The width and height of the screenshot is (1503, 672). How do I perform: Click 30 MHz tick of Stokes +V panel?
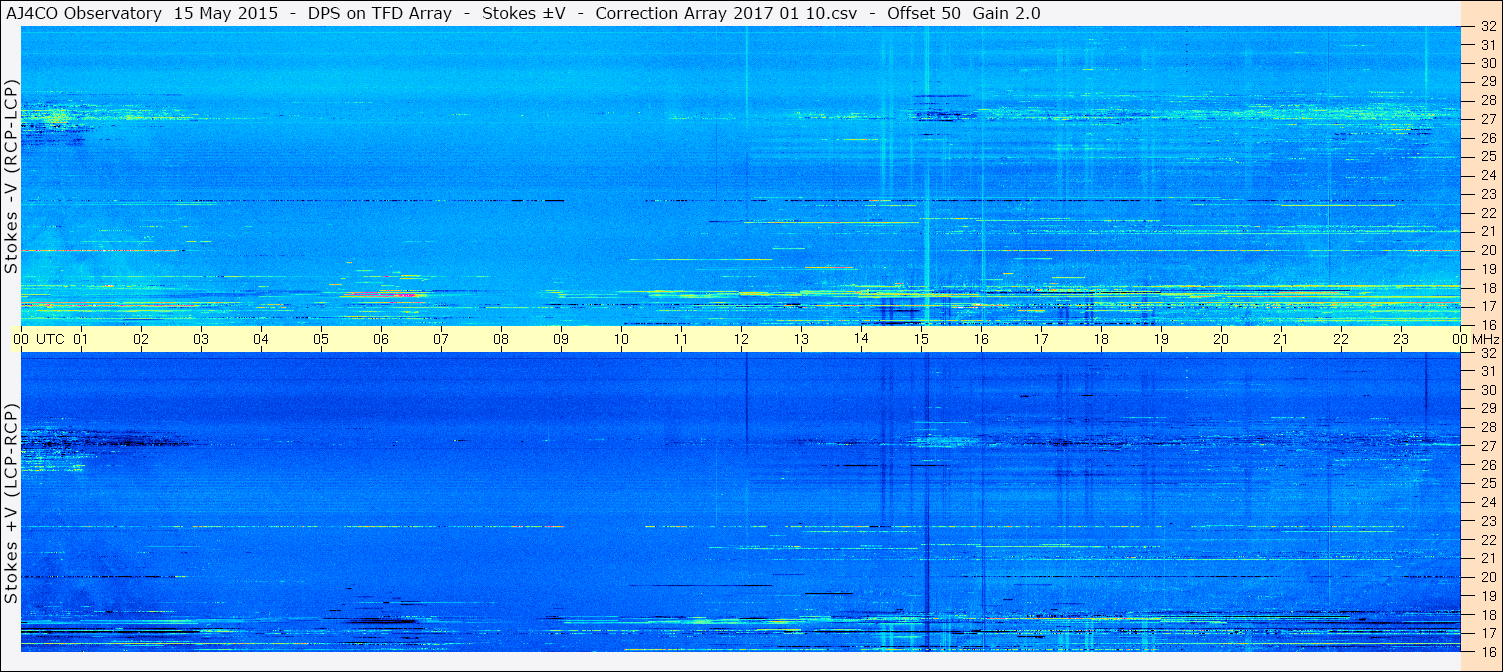(1488, 390)
